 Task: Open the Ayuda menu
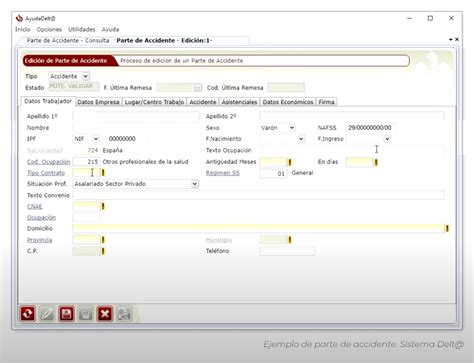pos(110,29)
